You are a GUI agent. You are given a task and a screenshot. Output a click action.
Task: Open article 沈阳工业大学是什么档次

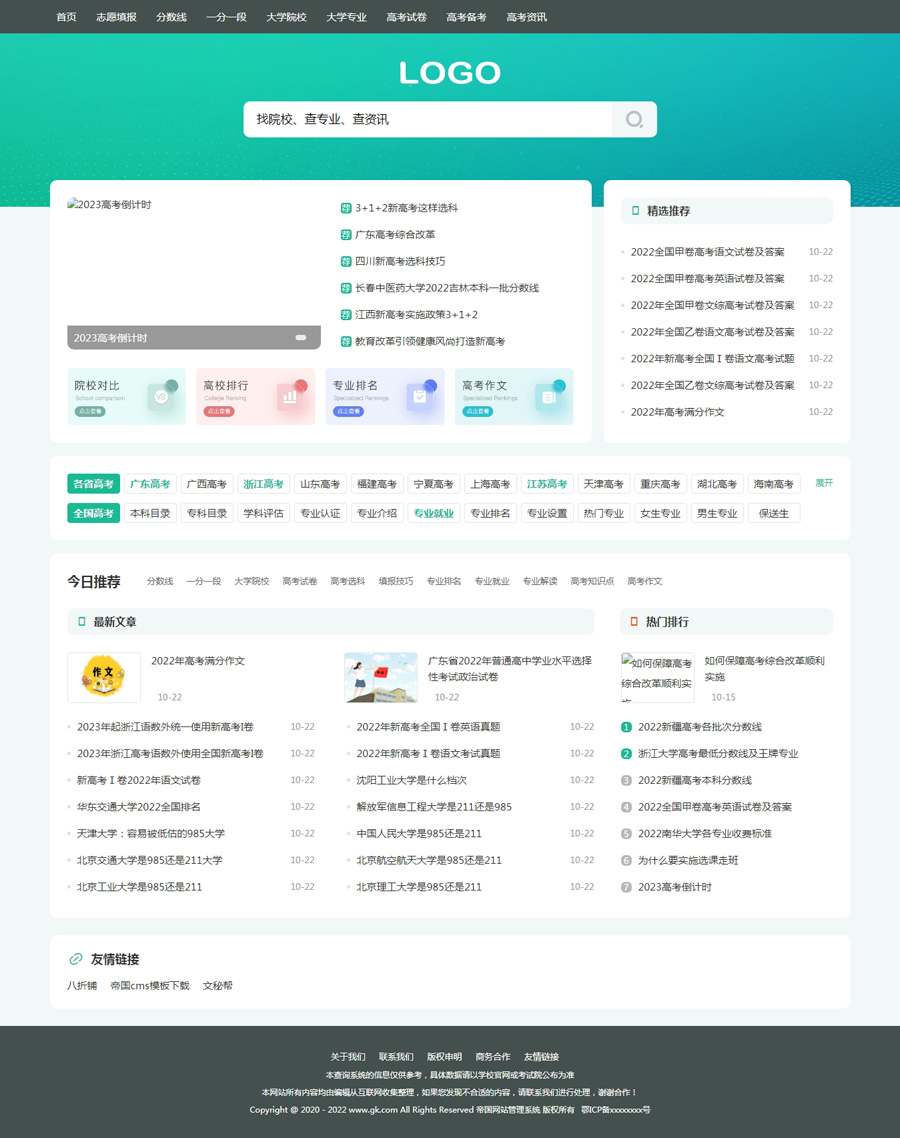pyautogui.click(x=412, y=781)
